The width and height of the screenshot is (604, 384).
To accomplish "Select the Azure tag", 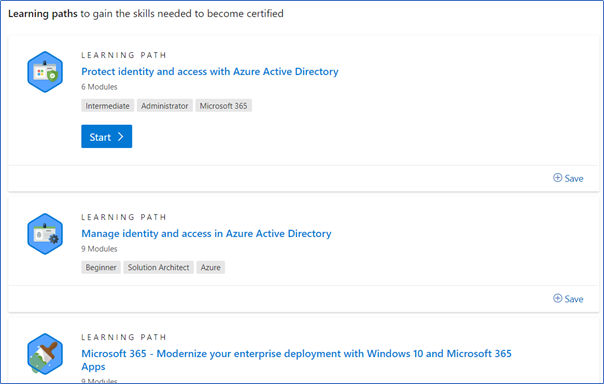I will (211, 267).
